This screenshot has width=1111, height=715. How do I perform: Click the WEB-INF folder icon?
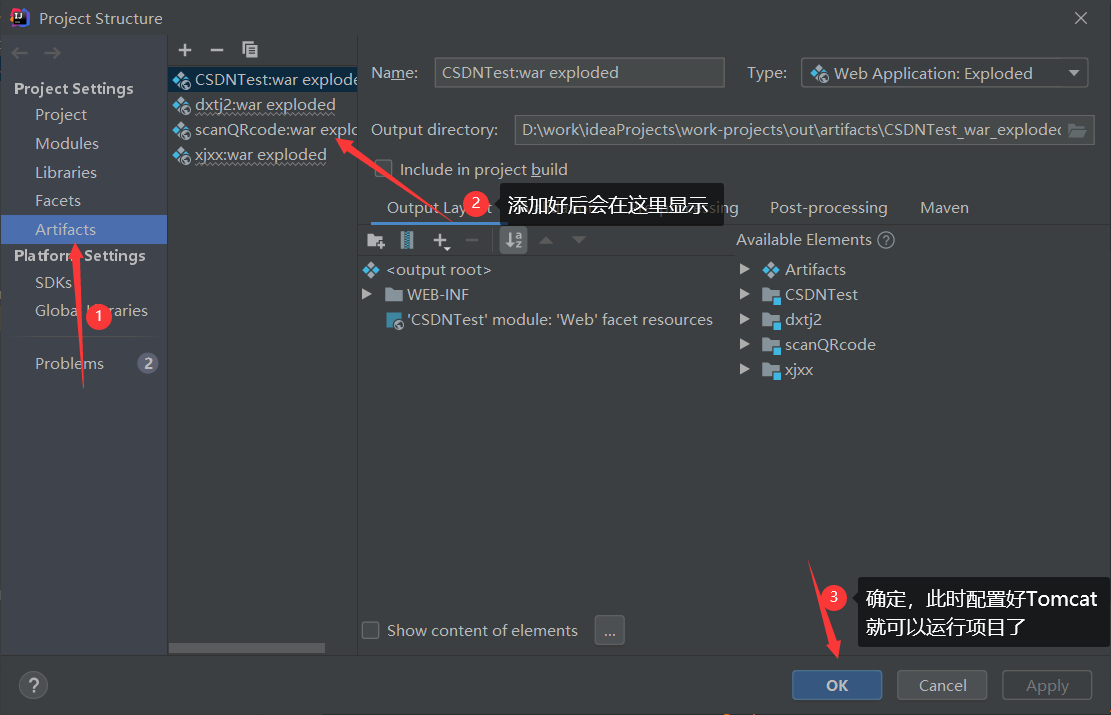pos(394,295)
